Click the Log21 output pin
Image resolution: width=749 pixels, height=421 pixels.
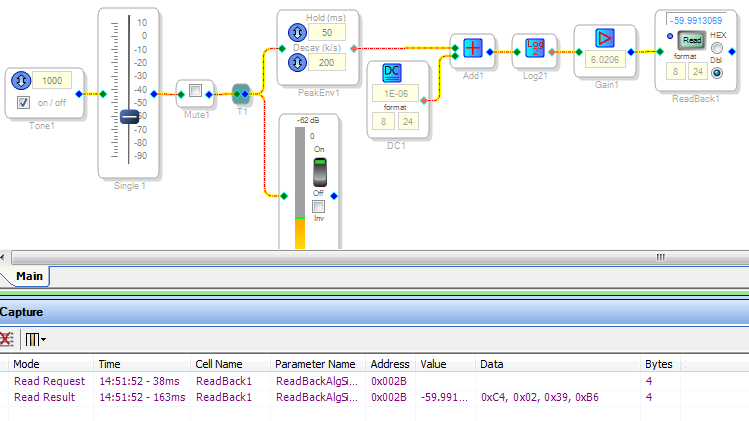552,52
